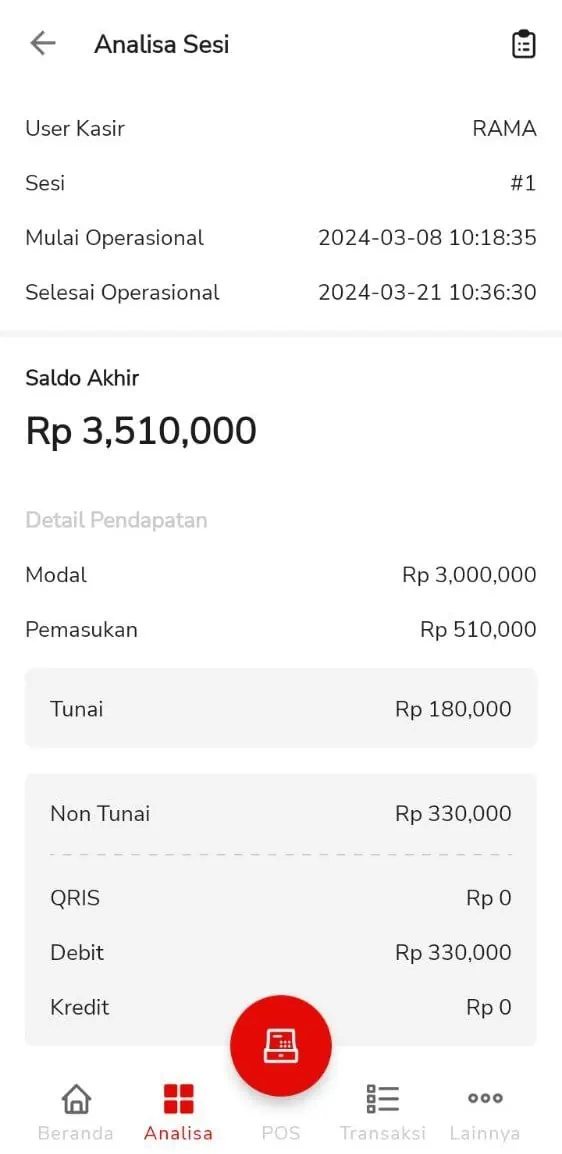Tap the Tunai Rp 180,000 card
The height and width of the screenshot is (1154, 562).
(281, 709)
